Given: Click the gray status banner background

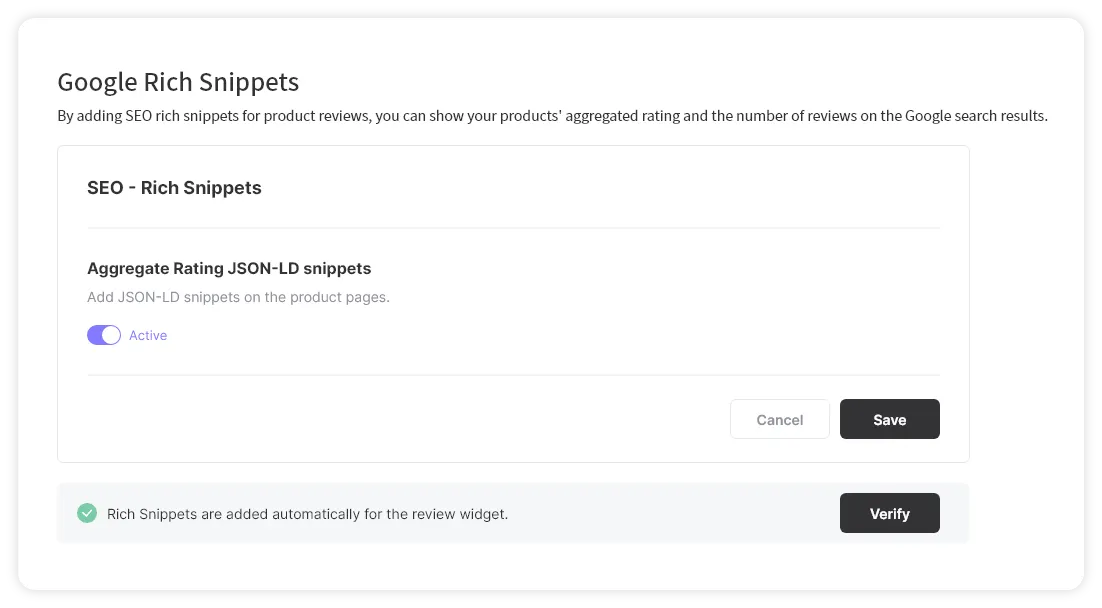Looking at the screenshot, I should tap(670, 514).
